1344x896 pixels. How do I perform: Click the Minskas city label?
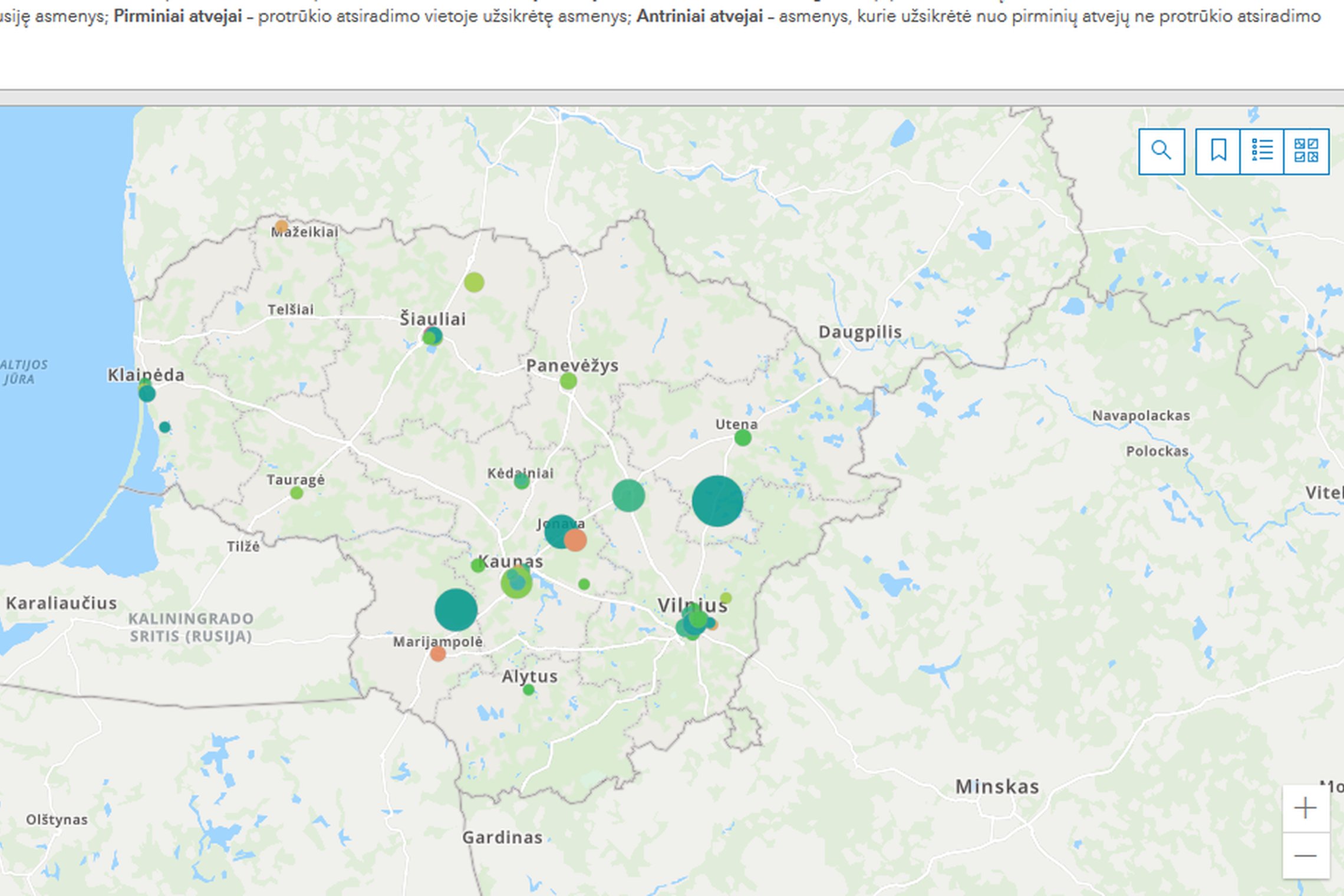click(997, 787)
